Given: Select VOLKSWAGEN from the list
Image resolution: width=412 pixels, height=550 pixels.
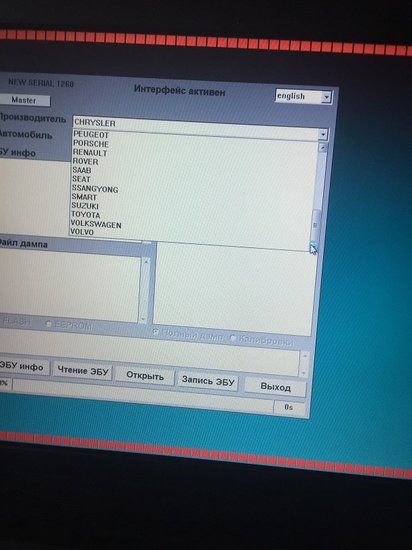Looking at the screenshot, I should [x=96, y=224].
